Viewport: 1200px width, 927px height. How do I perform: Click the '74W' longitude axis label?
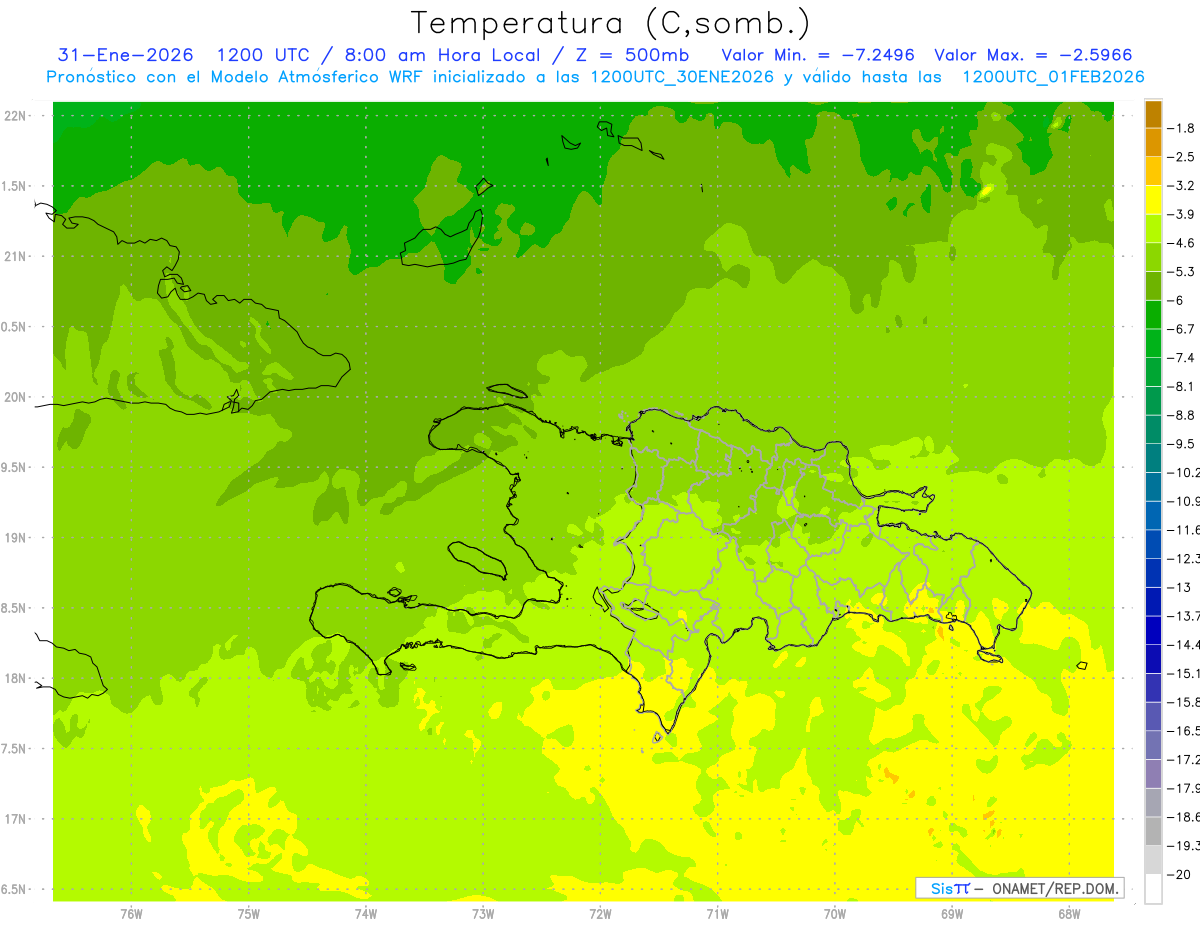[x=366, y=913]
